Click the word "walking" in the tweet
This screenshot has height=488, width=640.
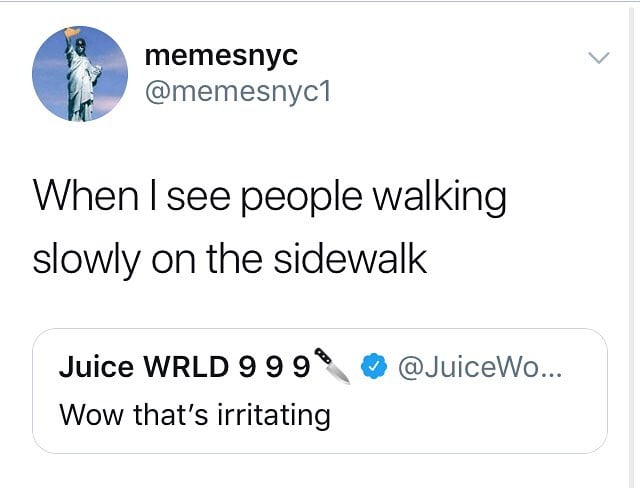[x=440, y=197]
